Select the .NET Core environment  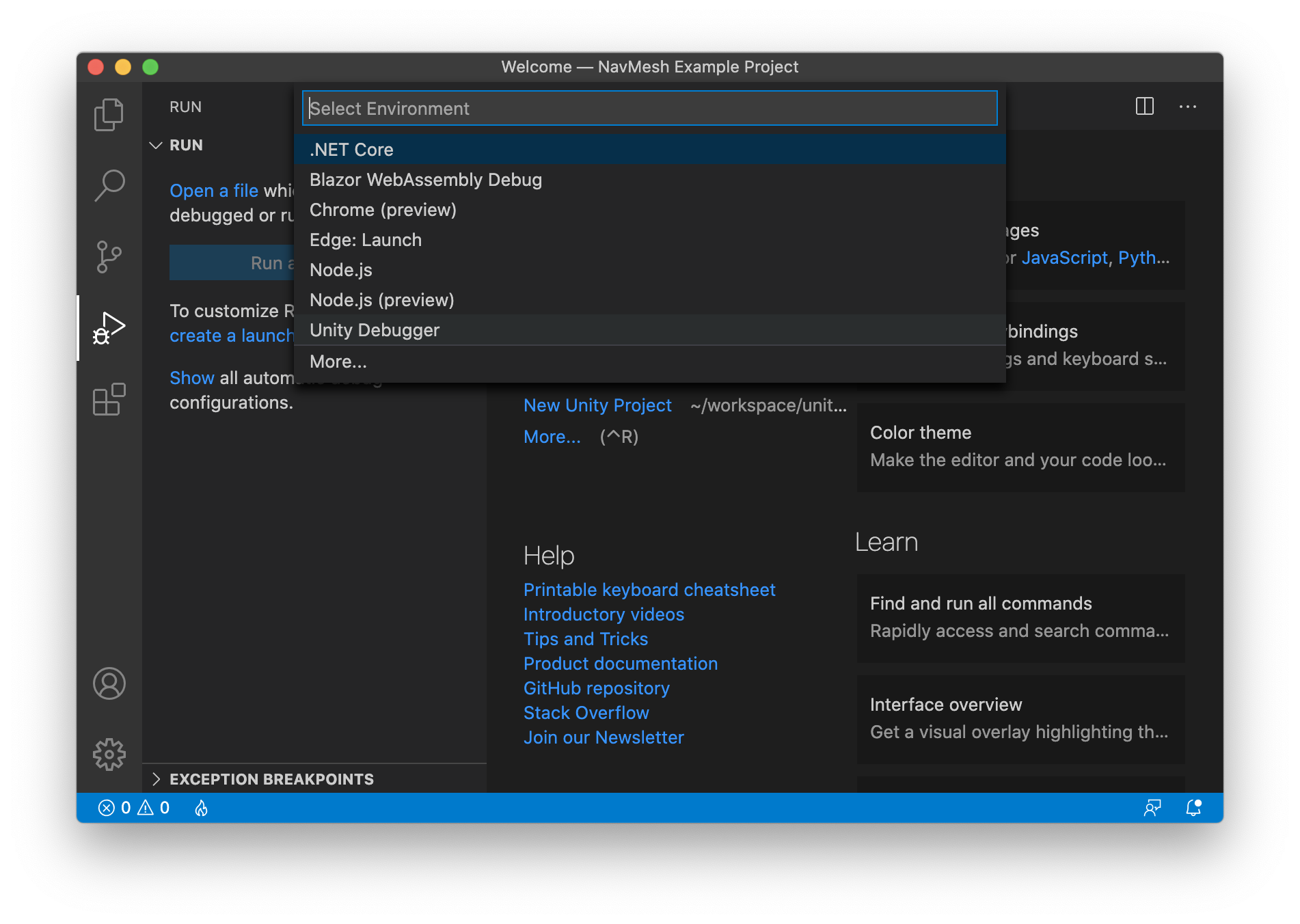coord(351,149)
